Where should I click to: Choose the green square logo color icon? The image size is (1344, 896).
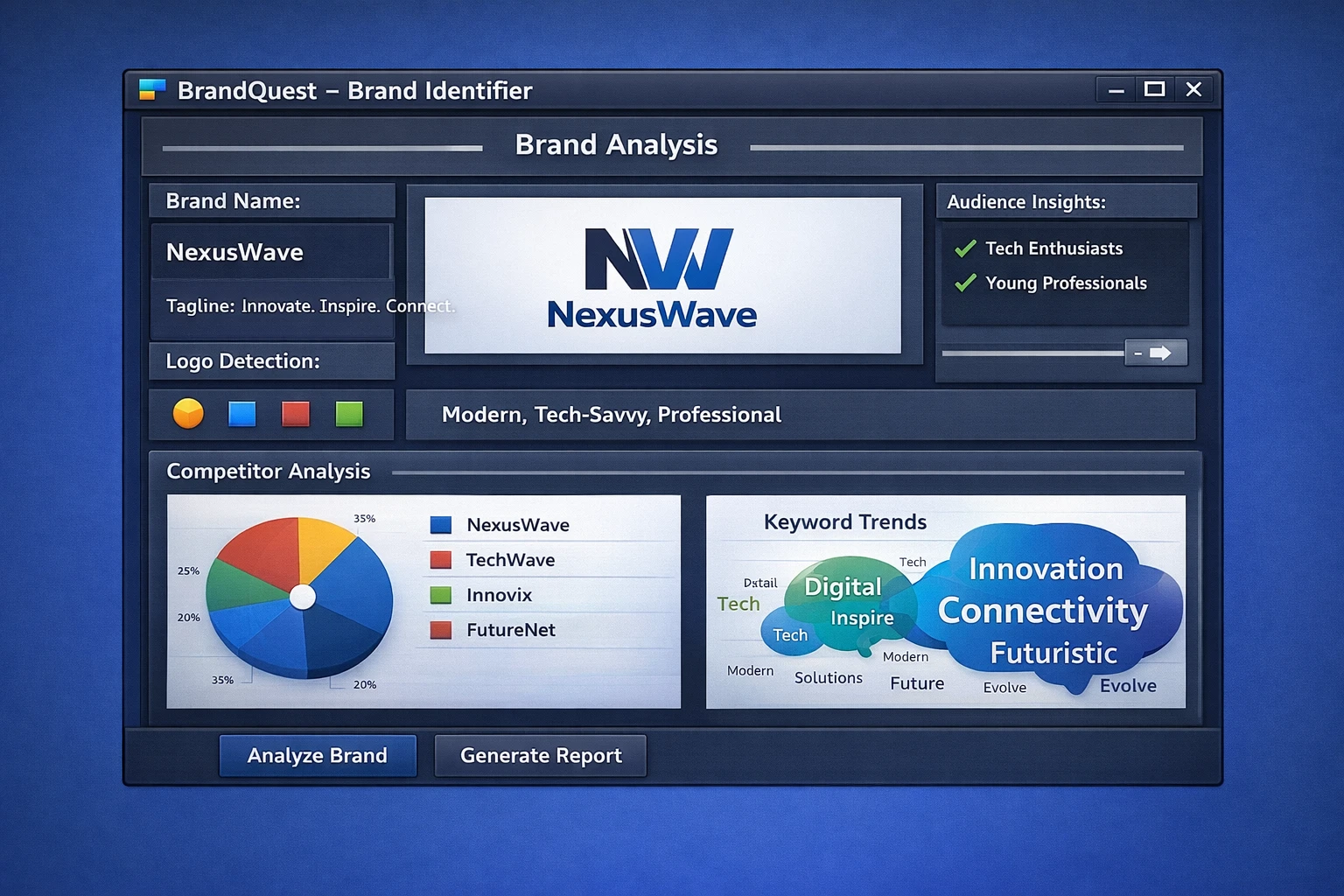349,414
